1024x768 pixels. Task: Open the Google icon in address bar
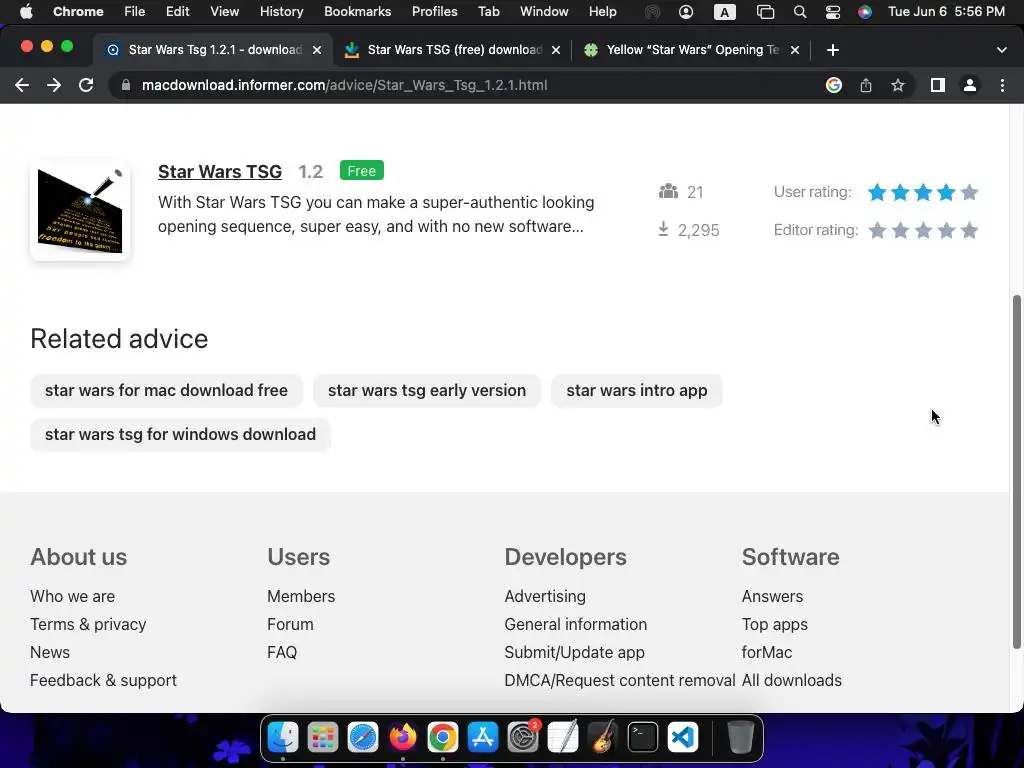pyautogui.click(x=833, y=85)
